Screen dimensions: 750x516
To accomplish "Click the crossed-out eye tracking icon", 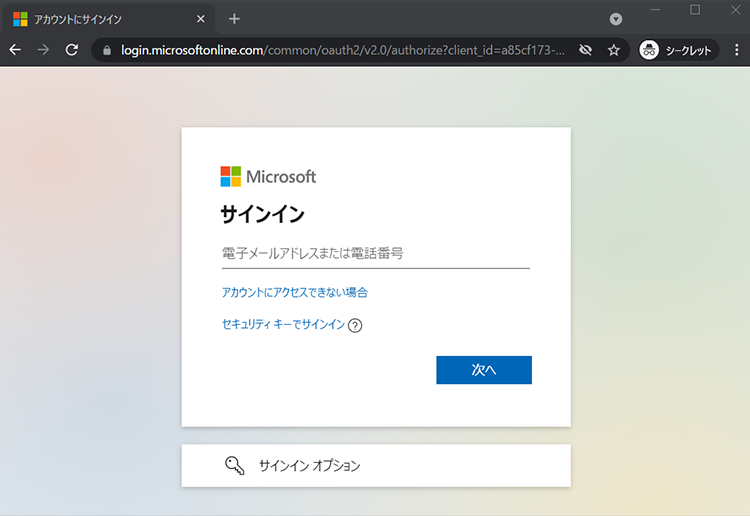I will [x=585, y=50].
